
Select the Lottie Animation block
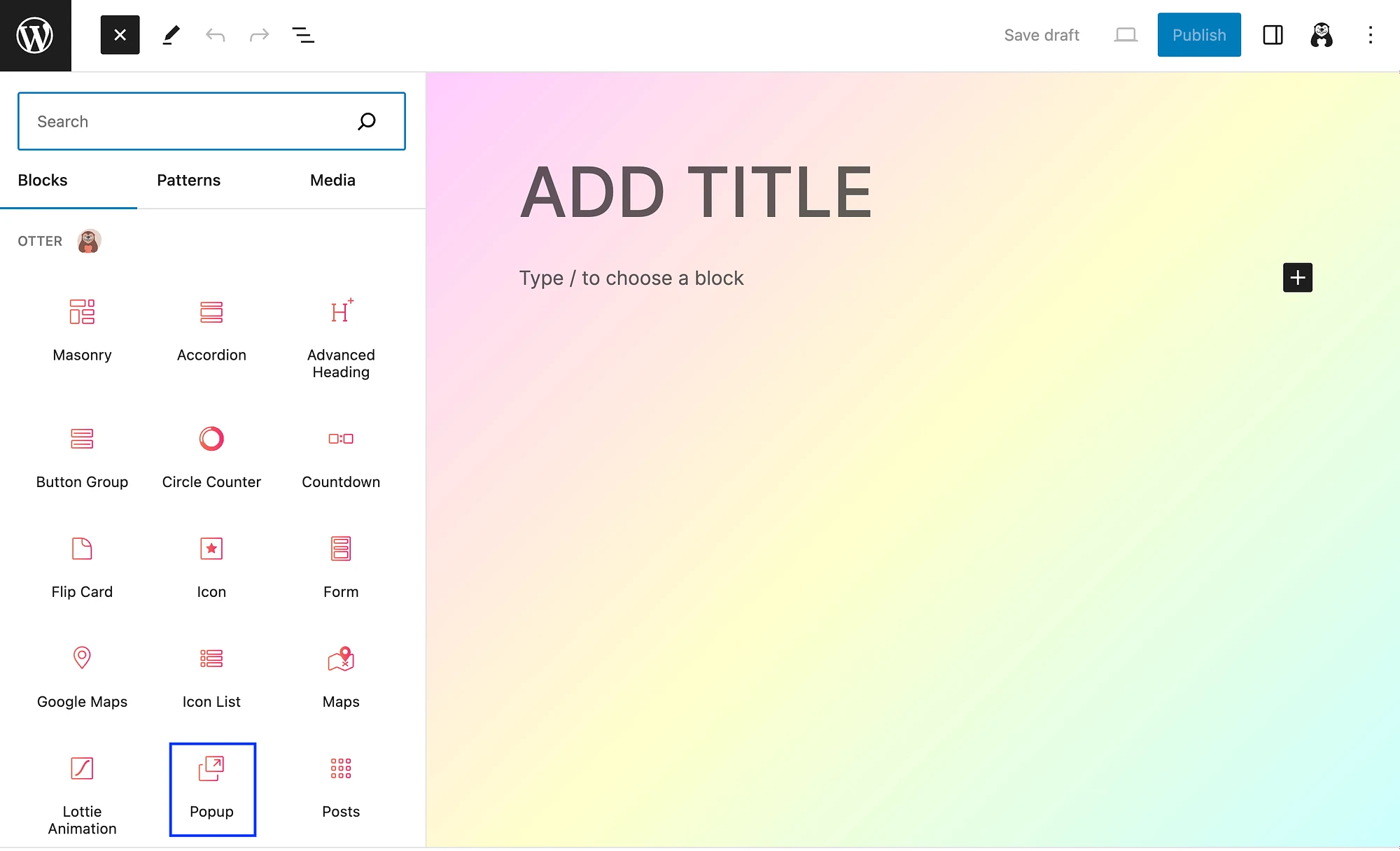[x=81, y=790]
